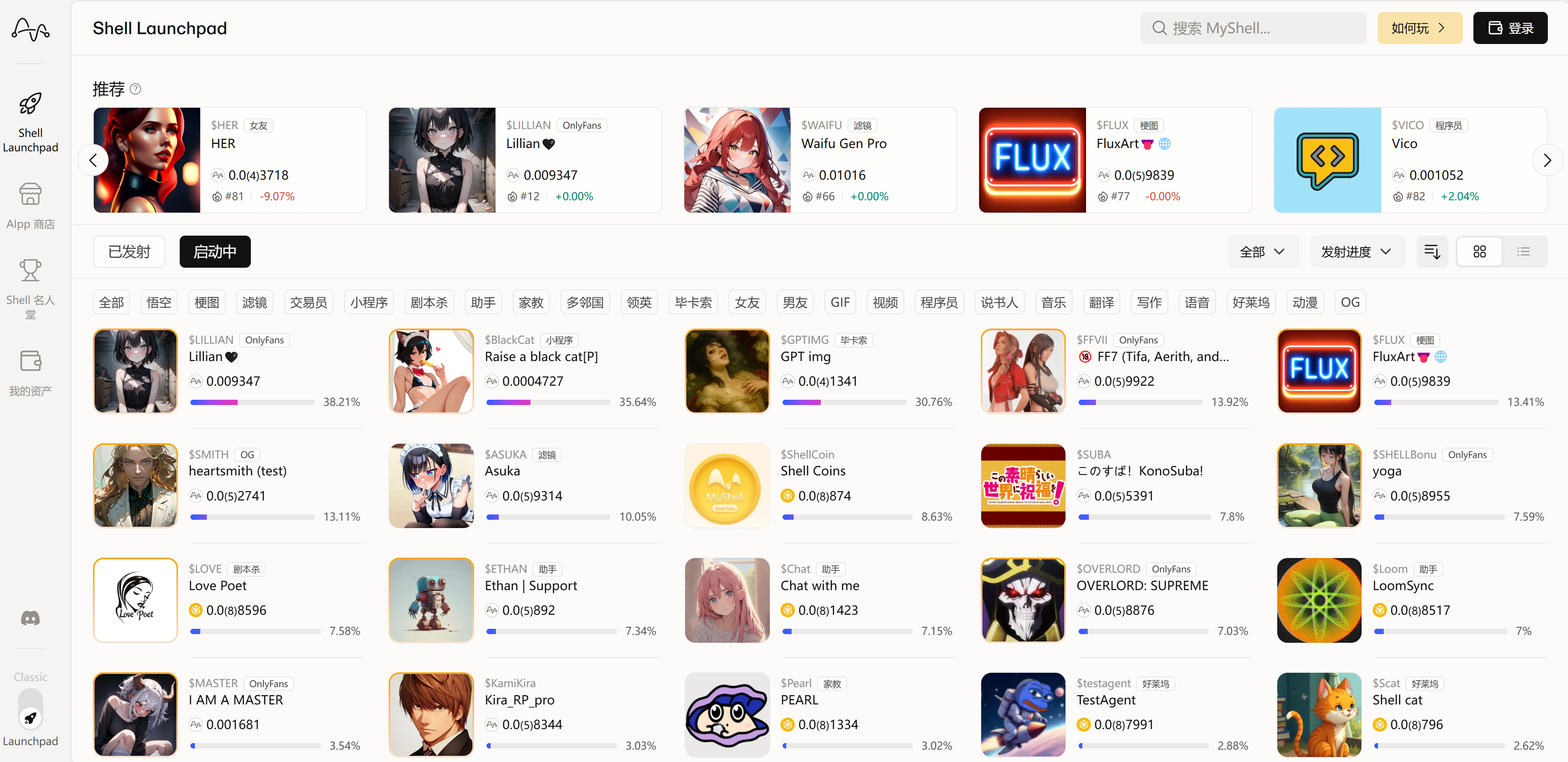
Task: Click the help icon beside 推荐
Action: (x=136, y=89)
